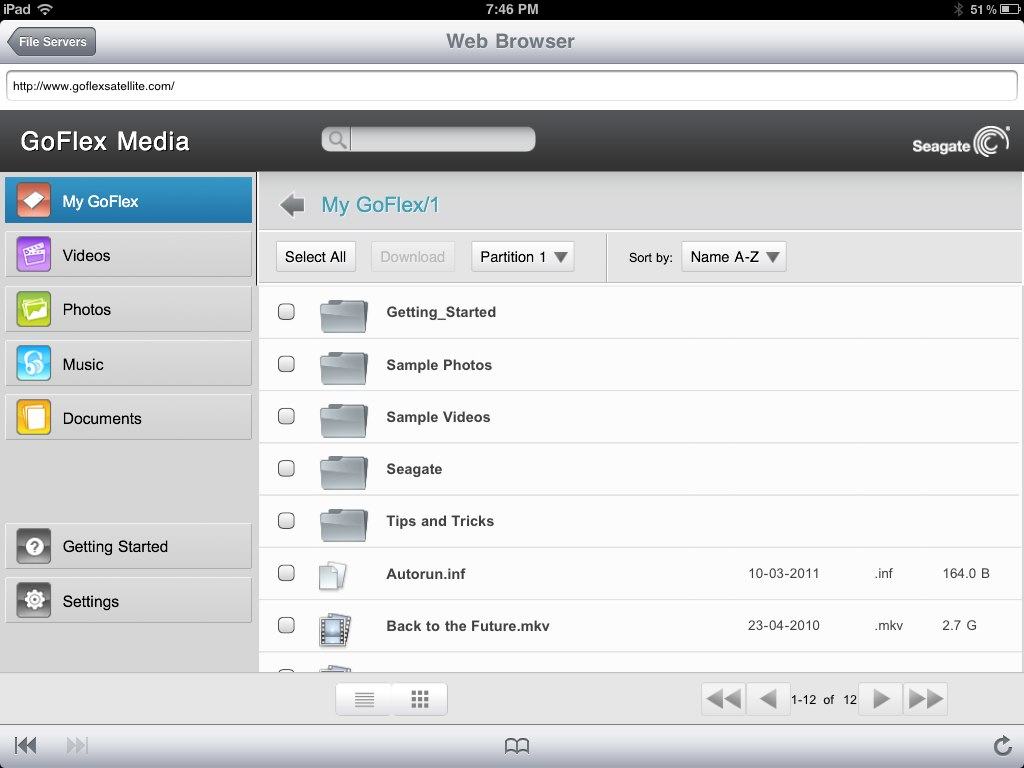
Task: Open the browser bookmarks icon
Action: [516, 745]
